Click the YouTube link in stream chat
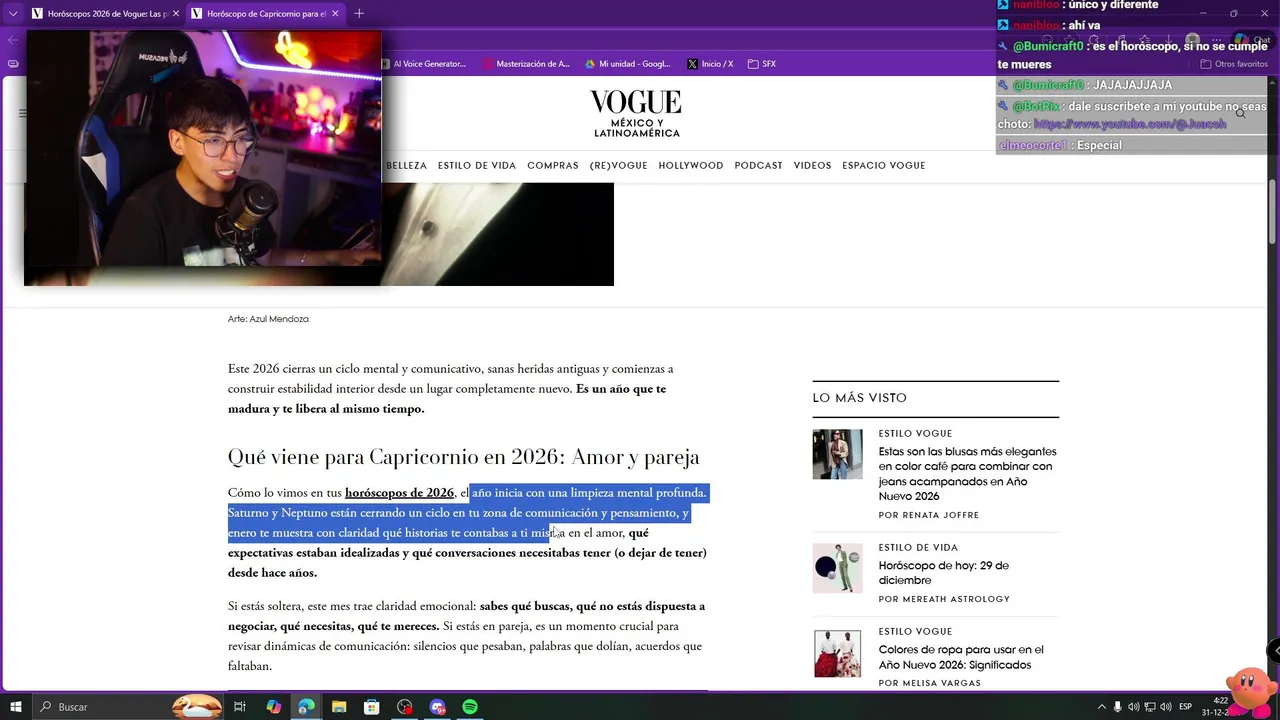 point(1130,125)
